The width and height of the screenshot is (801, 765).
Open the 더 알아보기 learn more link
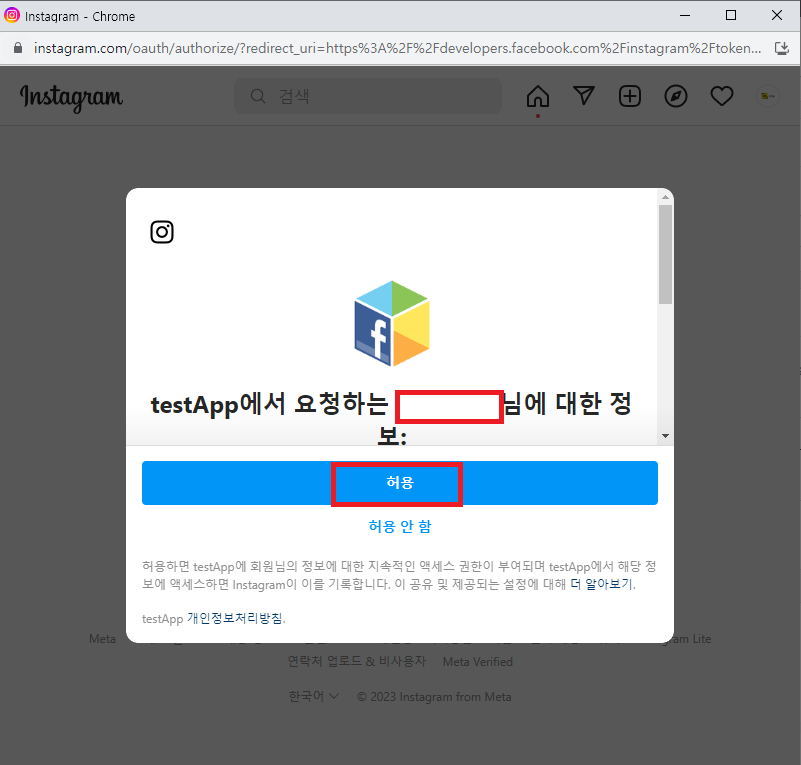pyautogui.click(x=601, y=584)
